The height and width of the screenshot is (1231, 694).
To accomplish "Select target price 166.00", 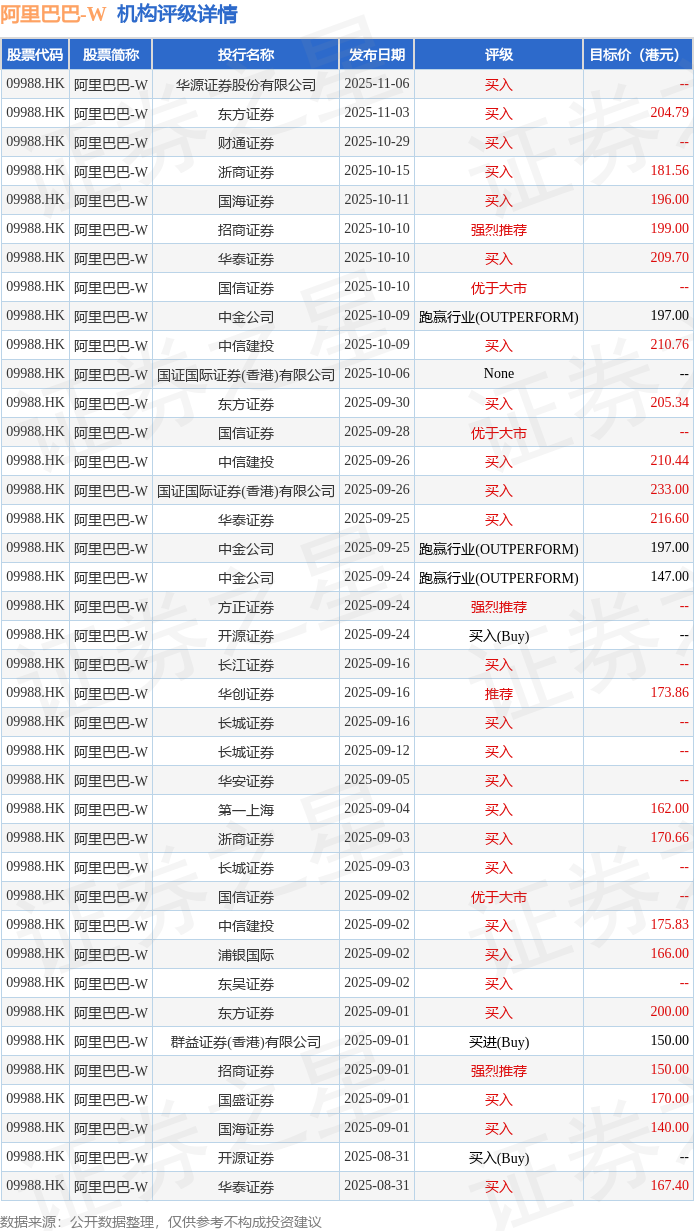I will (669, 954).
